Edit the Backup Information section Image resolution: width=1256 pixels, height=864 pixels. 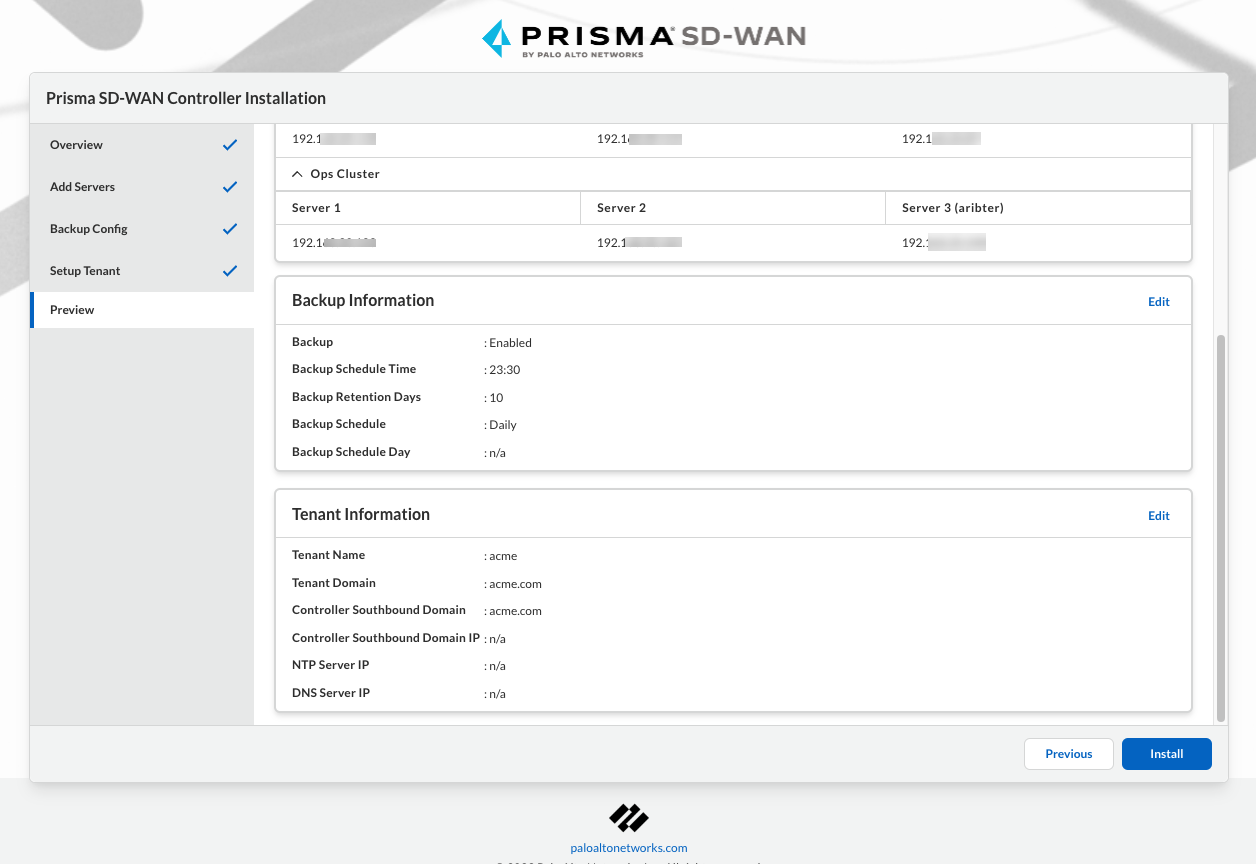click(1159, 302)
